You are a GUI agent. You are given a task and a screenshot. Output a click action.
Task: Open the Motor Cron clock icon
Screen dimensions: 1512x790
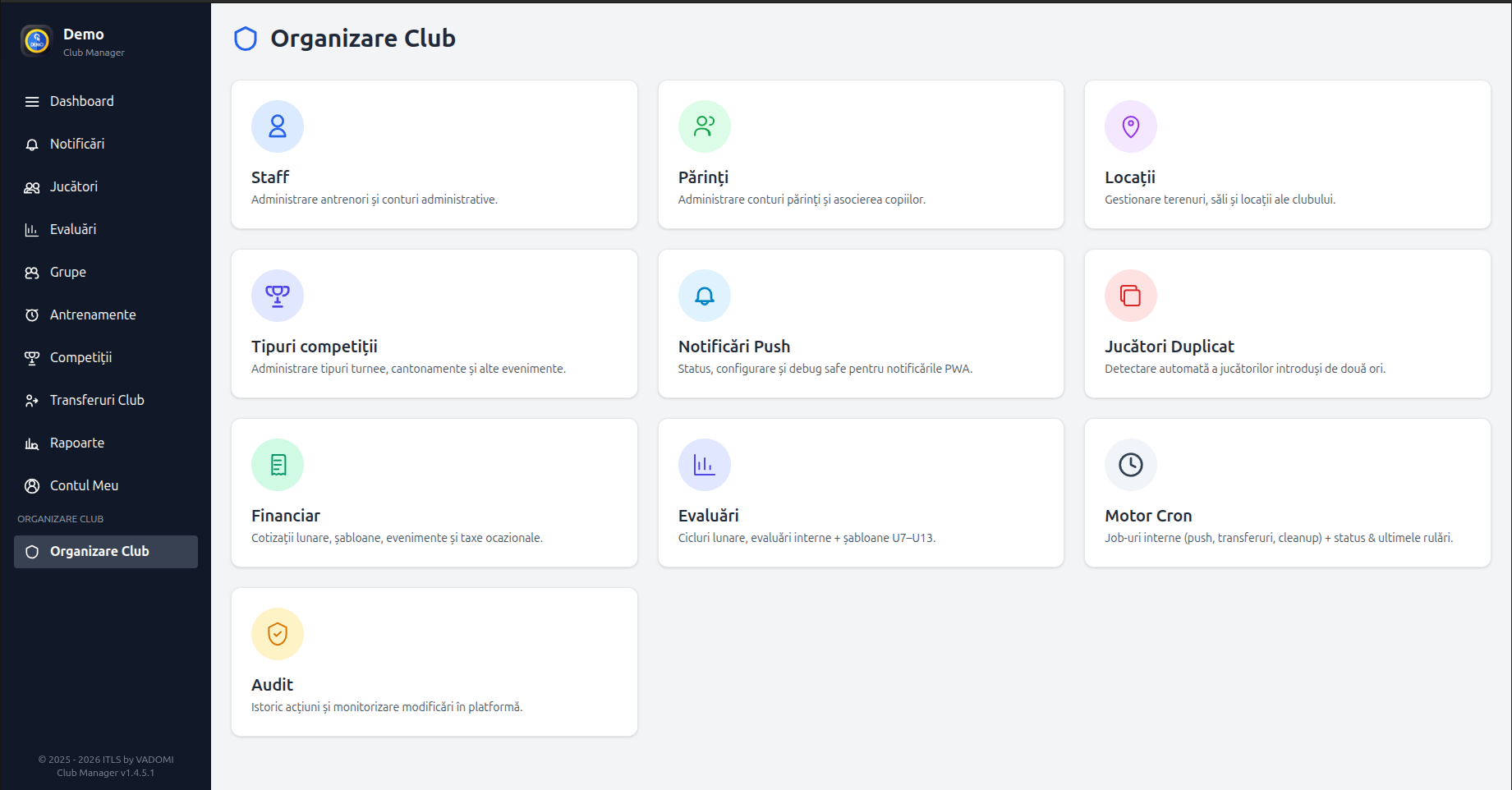[x=1130, y=465]
